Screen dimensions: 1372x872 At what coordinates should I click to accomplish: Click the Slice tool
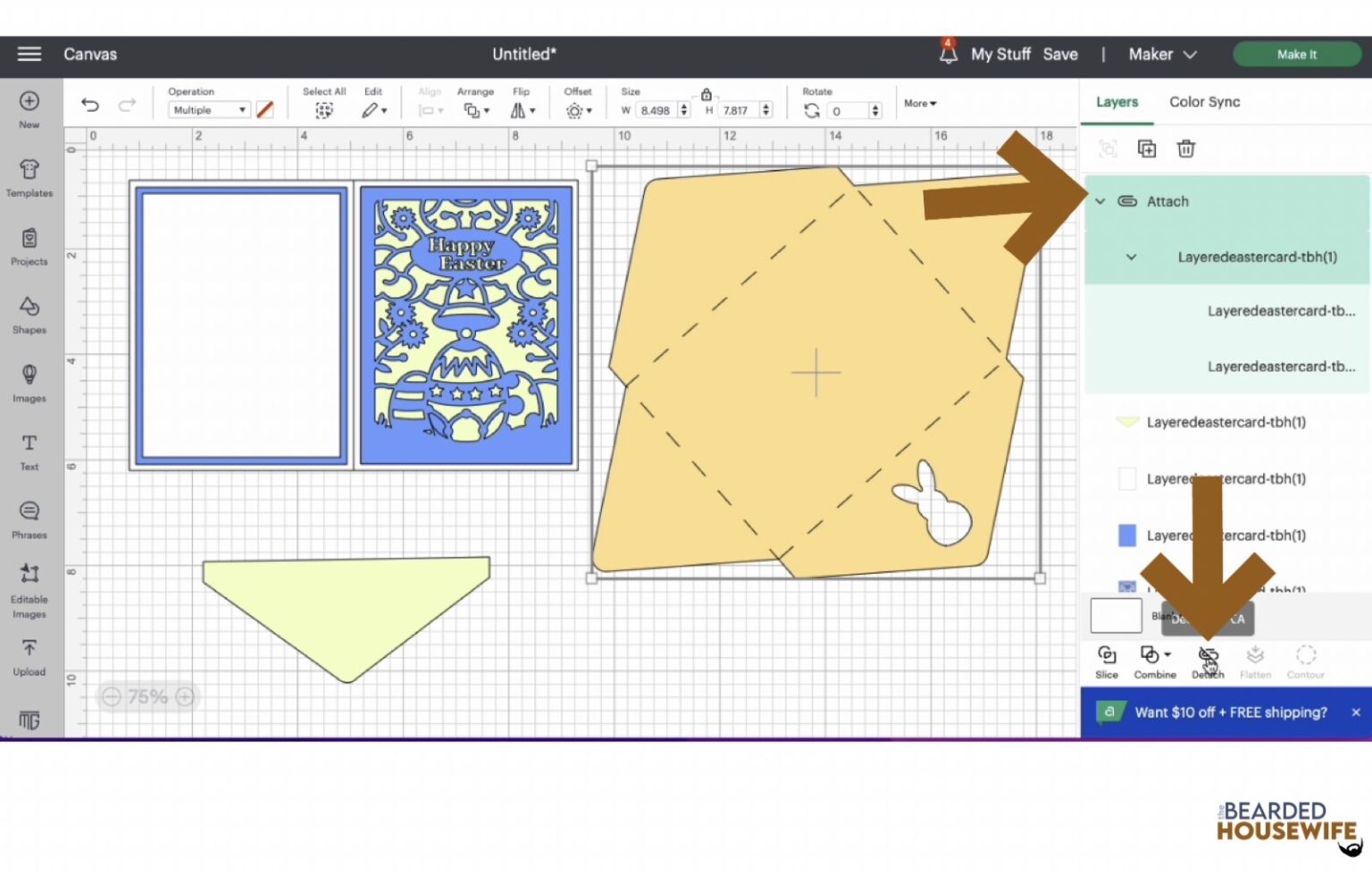(1107, 661)
